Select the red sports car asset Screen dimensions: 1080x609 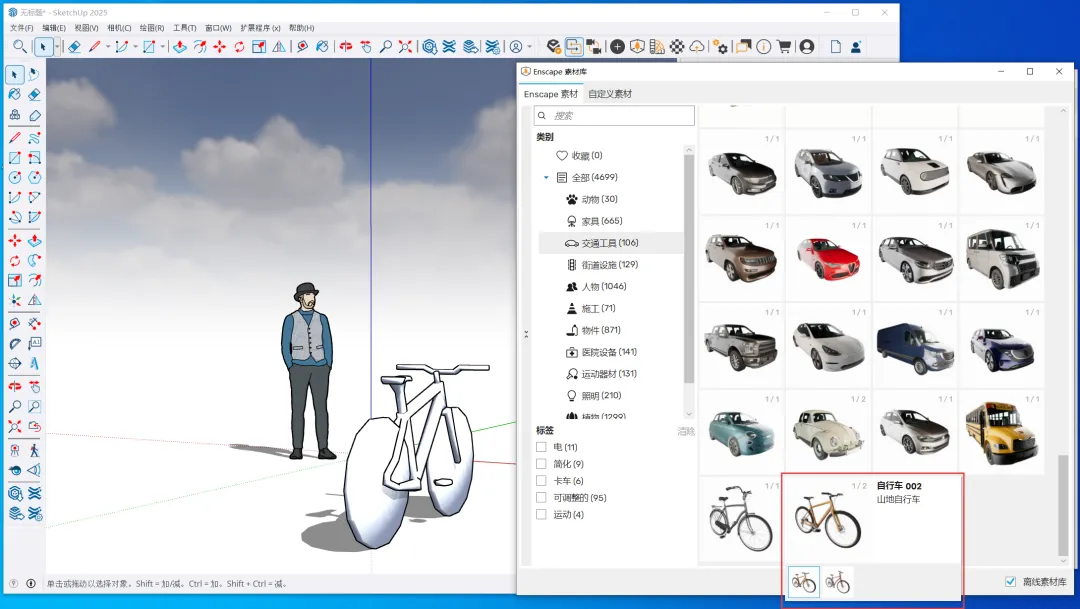point(827,258)
